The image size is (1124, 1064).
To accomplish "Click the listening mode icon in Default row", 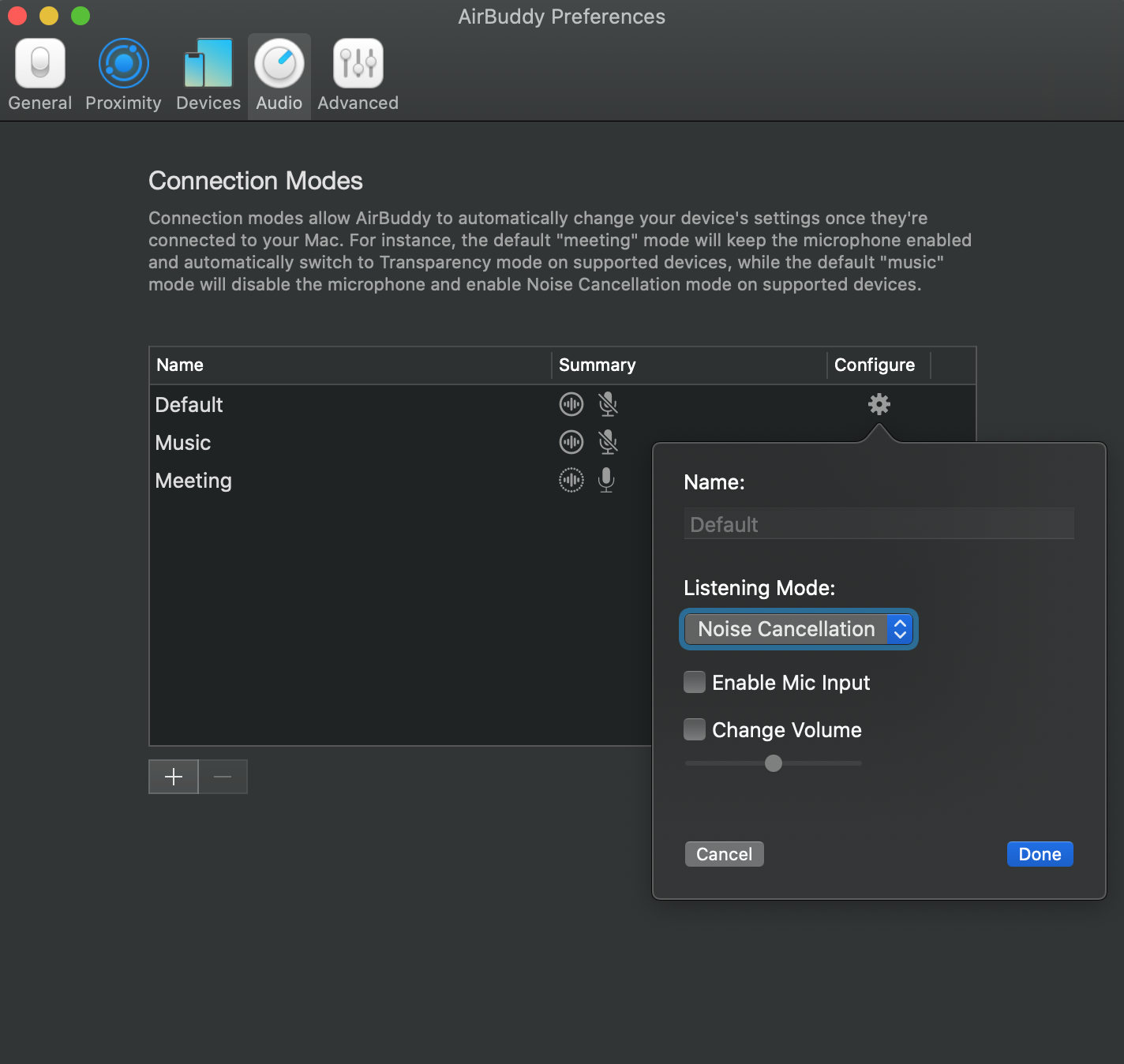I will coord(571,404).
